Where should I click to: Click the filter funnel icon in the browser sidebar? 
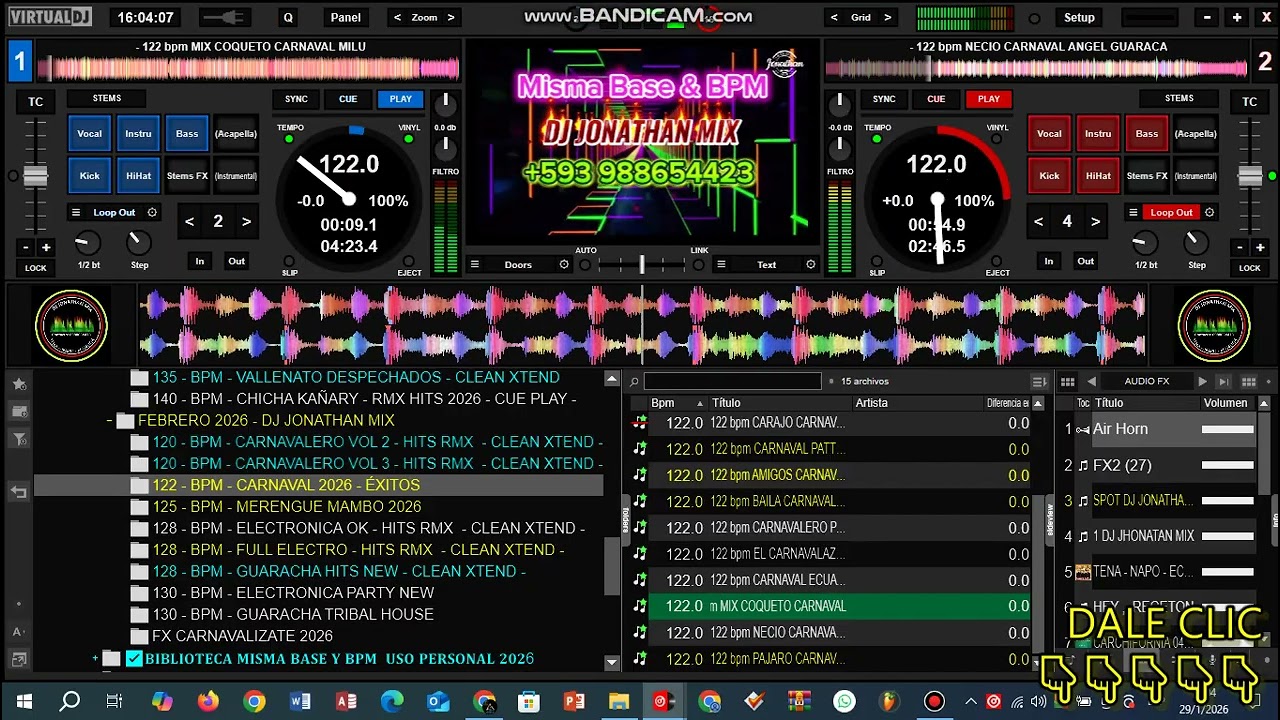click(19, 439)
